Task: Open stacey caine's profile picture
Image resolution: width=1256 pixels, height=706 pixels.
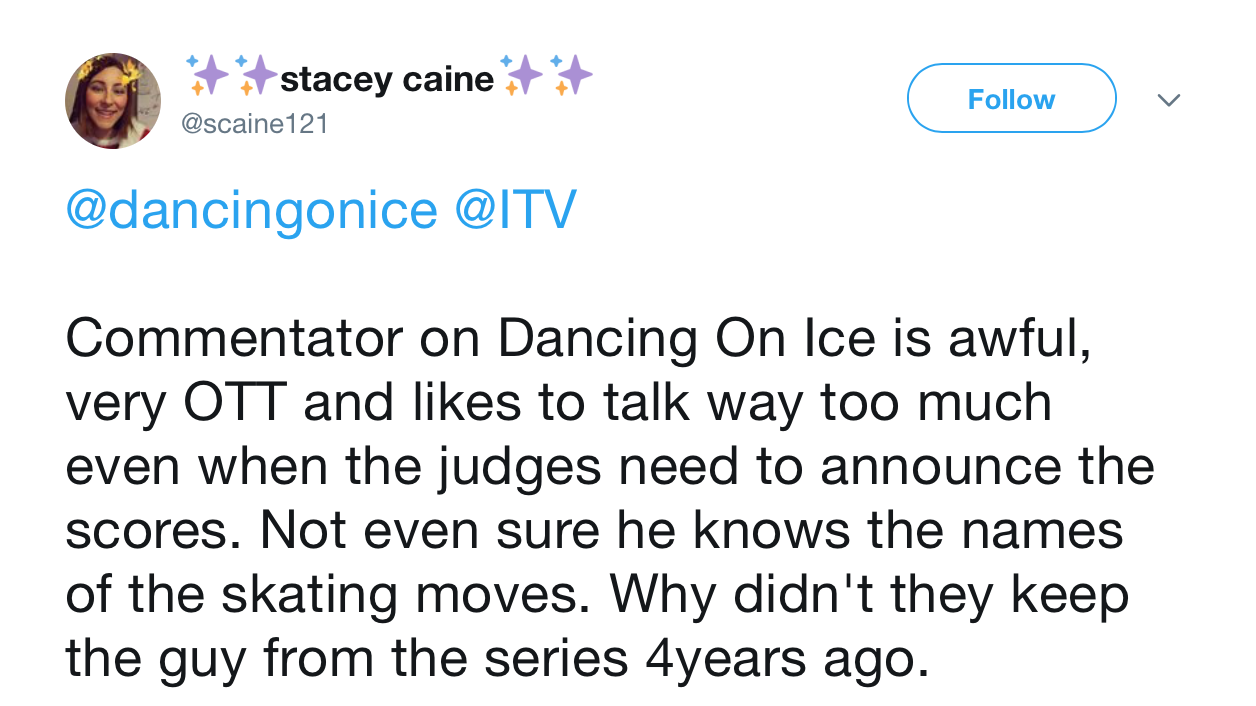Action: [x=113, y=101]
